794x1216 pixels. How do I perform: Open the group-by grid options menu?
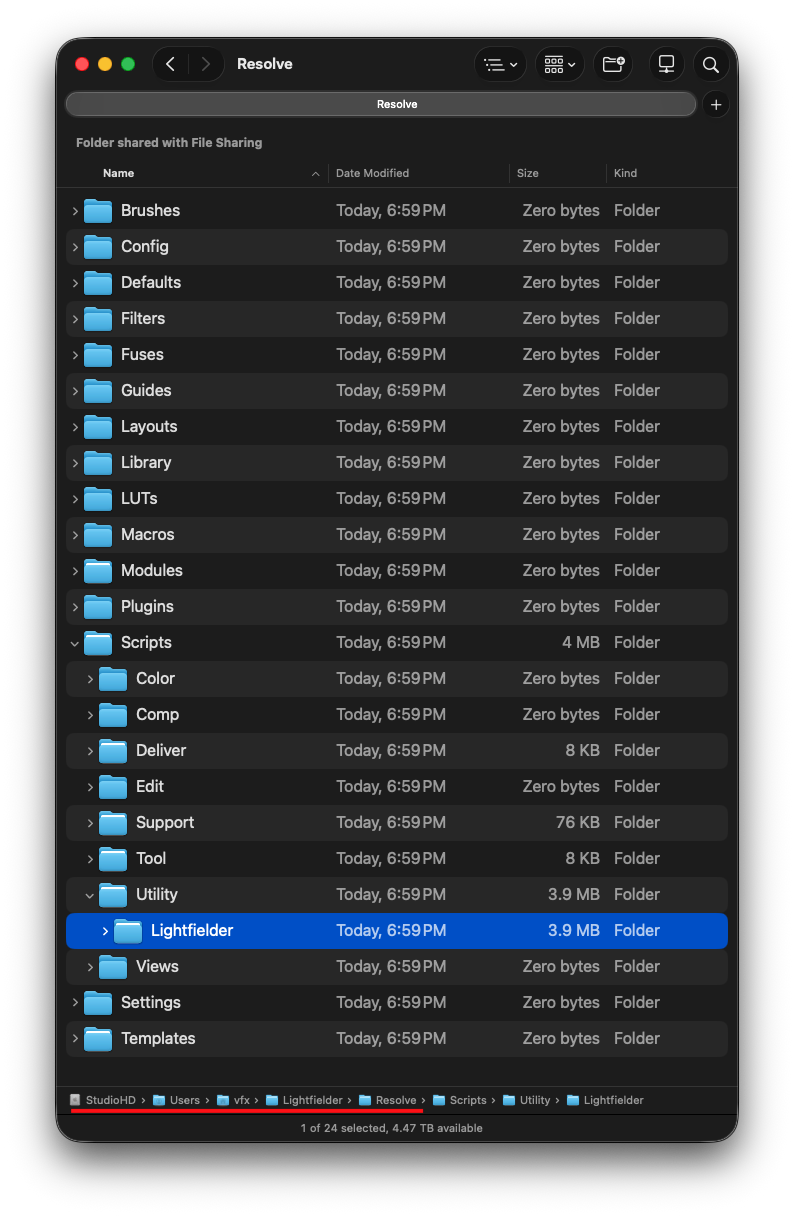point(559,64)
